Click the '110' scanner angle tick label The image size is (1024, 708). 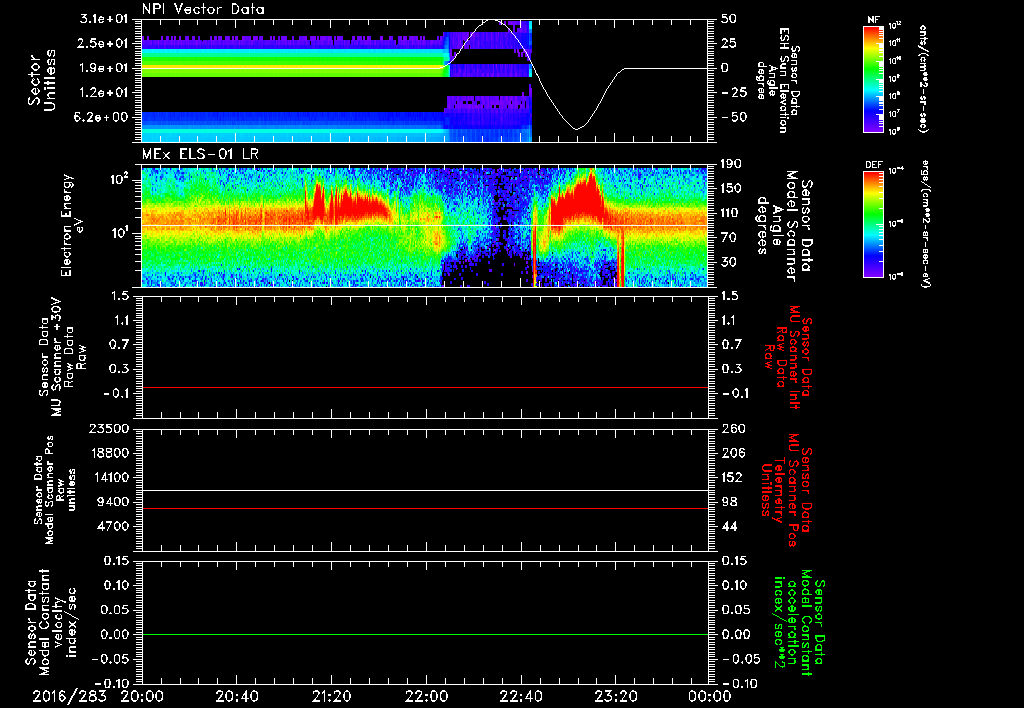(x=730, y=213)
